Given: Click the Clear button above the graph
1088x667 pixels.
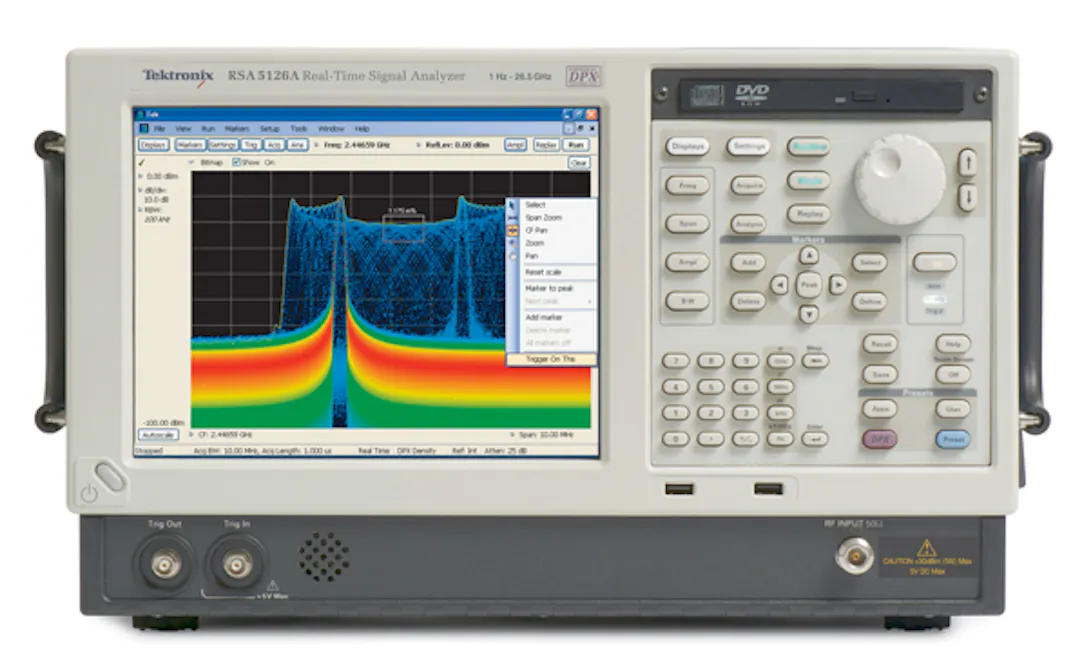Looking at the screenshot, I should click(x=579, y=162).
